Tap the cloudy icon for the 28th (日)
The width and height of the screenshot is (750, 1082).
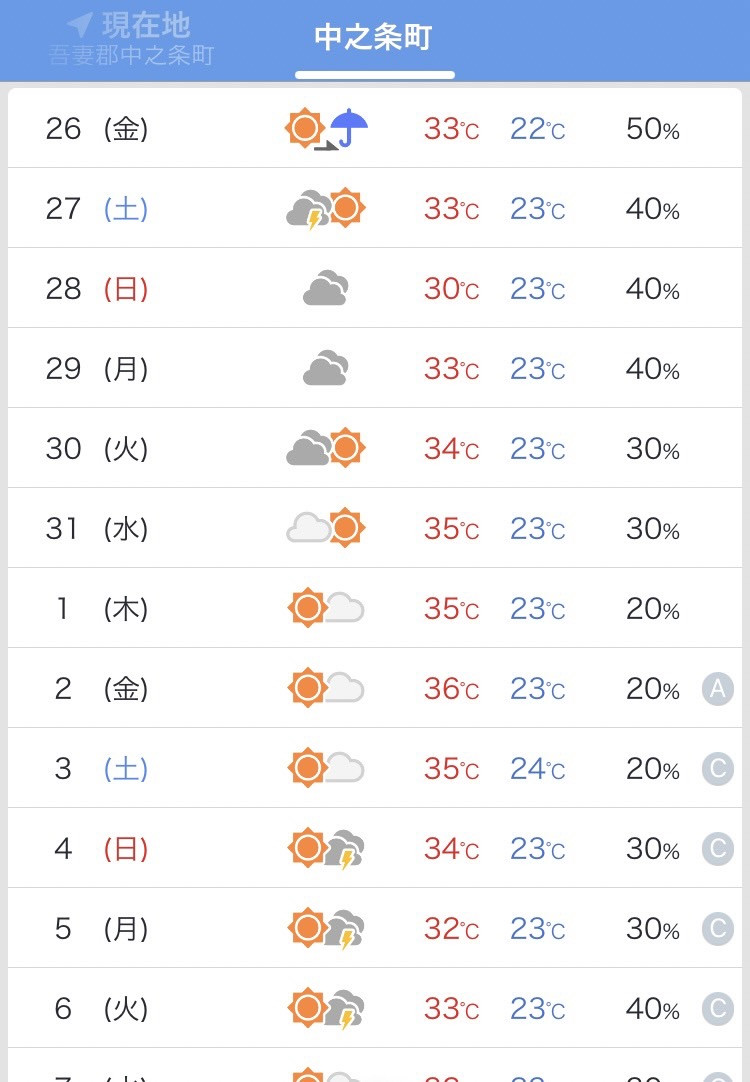point(326,288)
